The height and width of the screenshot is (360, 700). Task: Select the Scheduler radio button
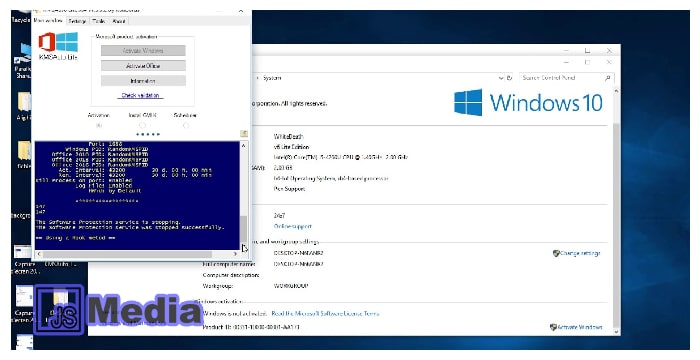[x=186, y=126]
